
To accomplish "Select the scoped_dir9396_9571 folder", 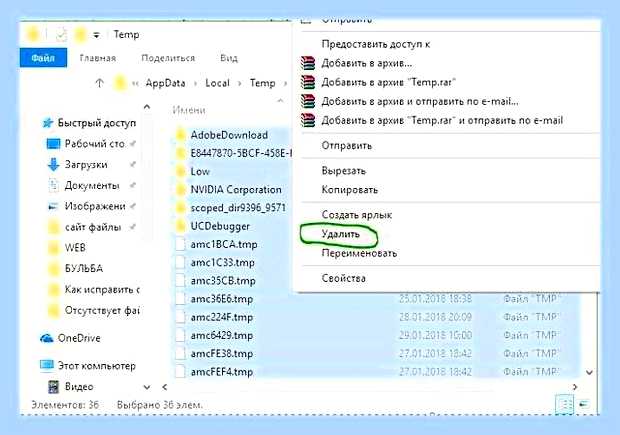I will click(x=238, y=208).
